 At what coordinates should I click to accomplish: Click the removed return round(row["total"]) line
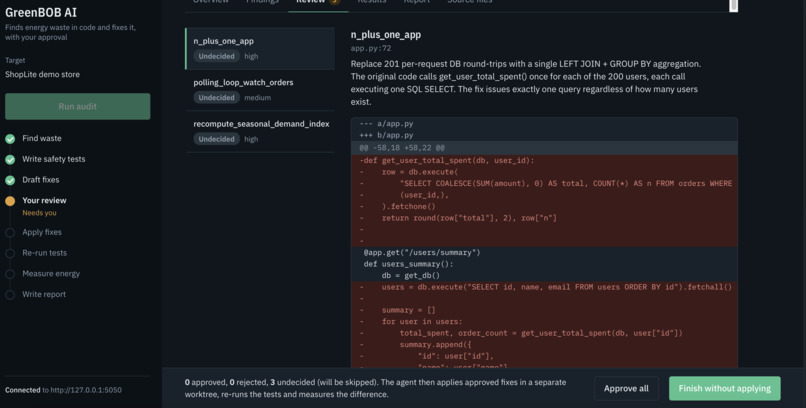click(544, 218)
